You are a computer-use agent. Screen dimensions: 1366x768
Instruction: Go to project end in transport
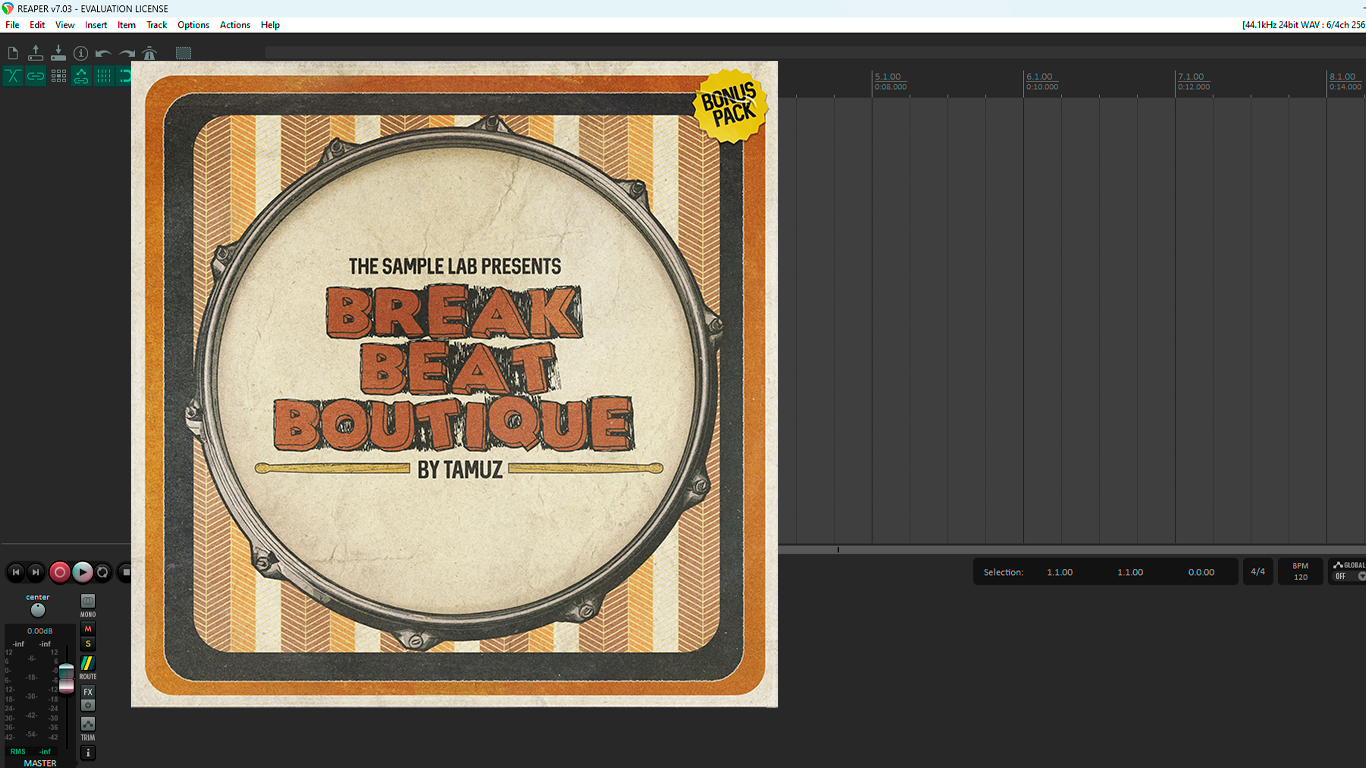(36, 572)
